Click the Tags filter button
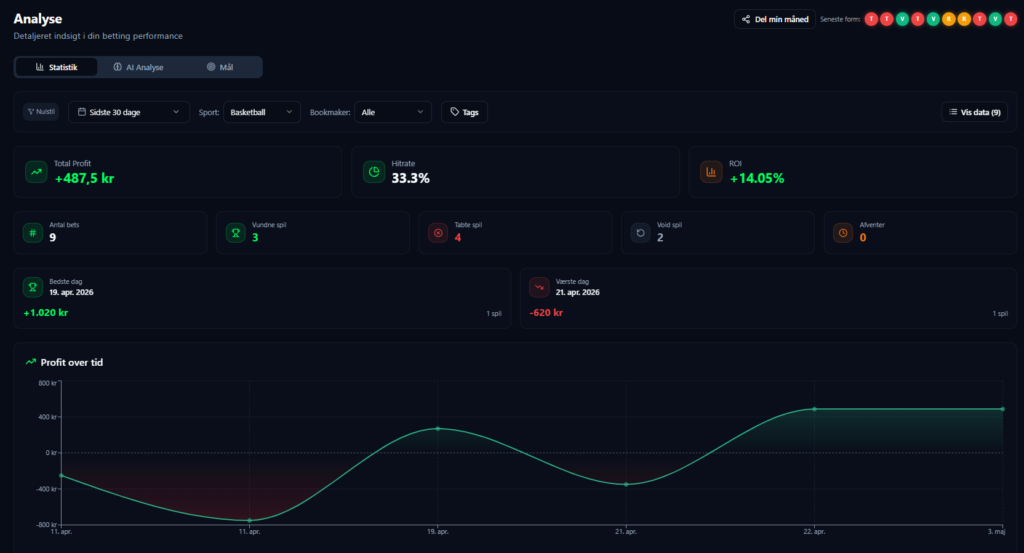The height and width of the screenshot is (553, 1024). tap(464, 112)
